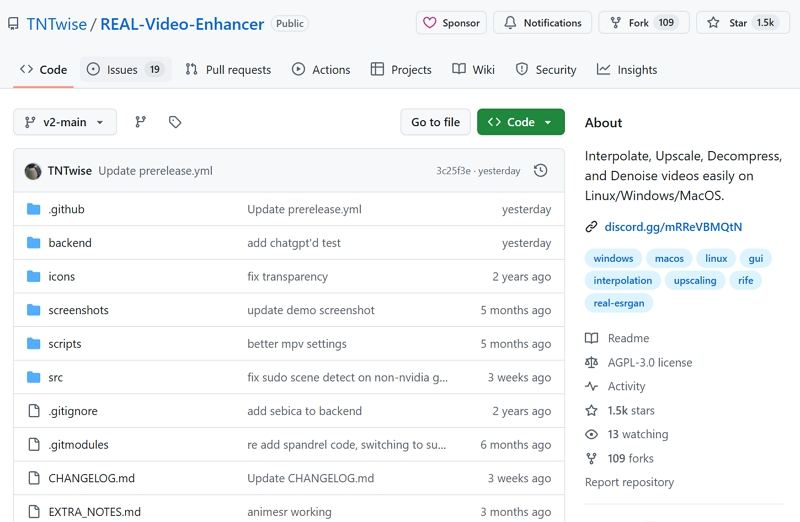The image size is (800, 522).
Task: Open 'Update CHANGELOG.md' commit message
Action: pyautogui.click(x=310, y=478)
